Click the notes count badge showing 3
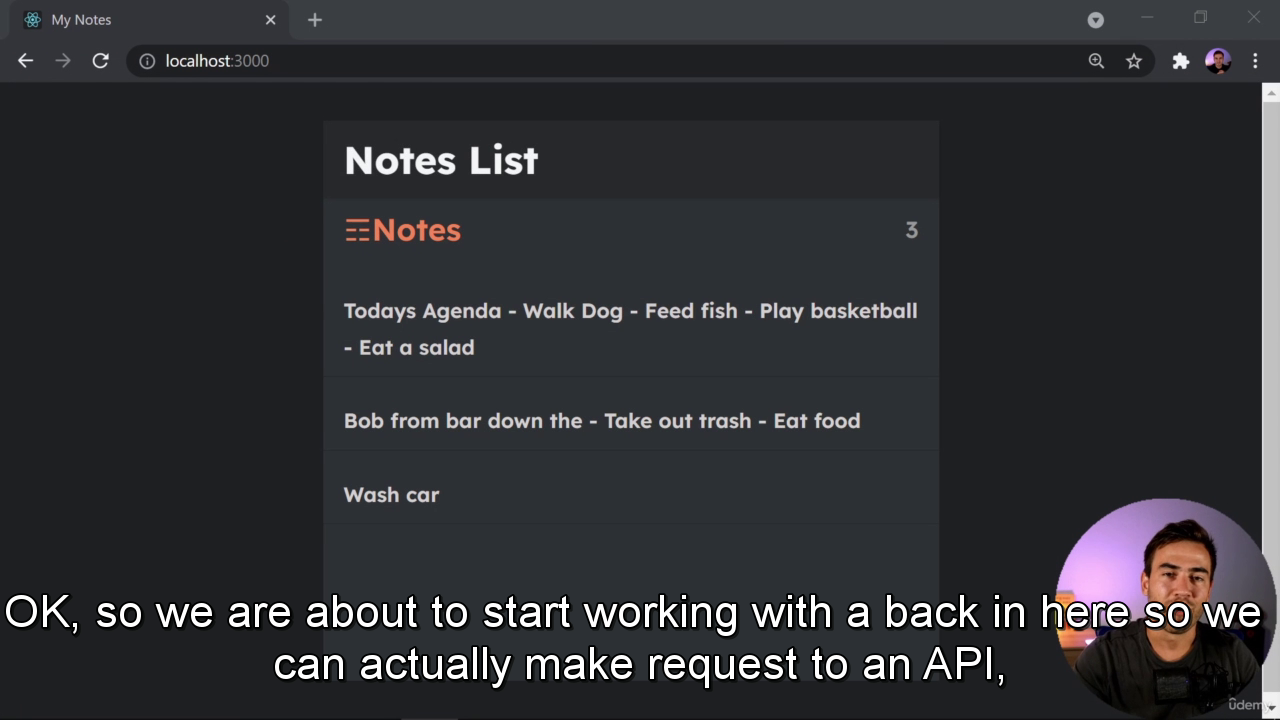Screen dimensions: 1280x720 click(x=911, y=230)
